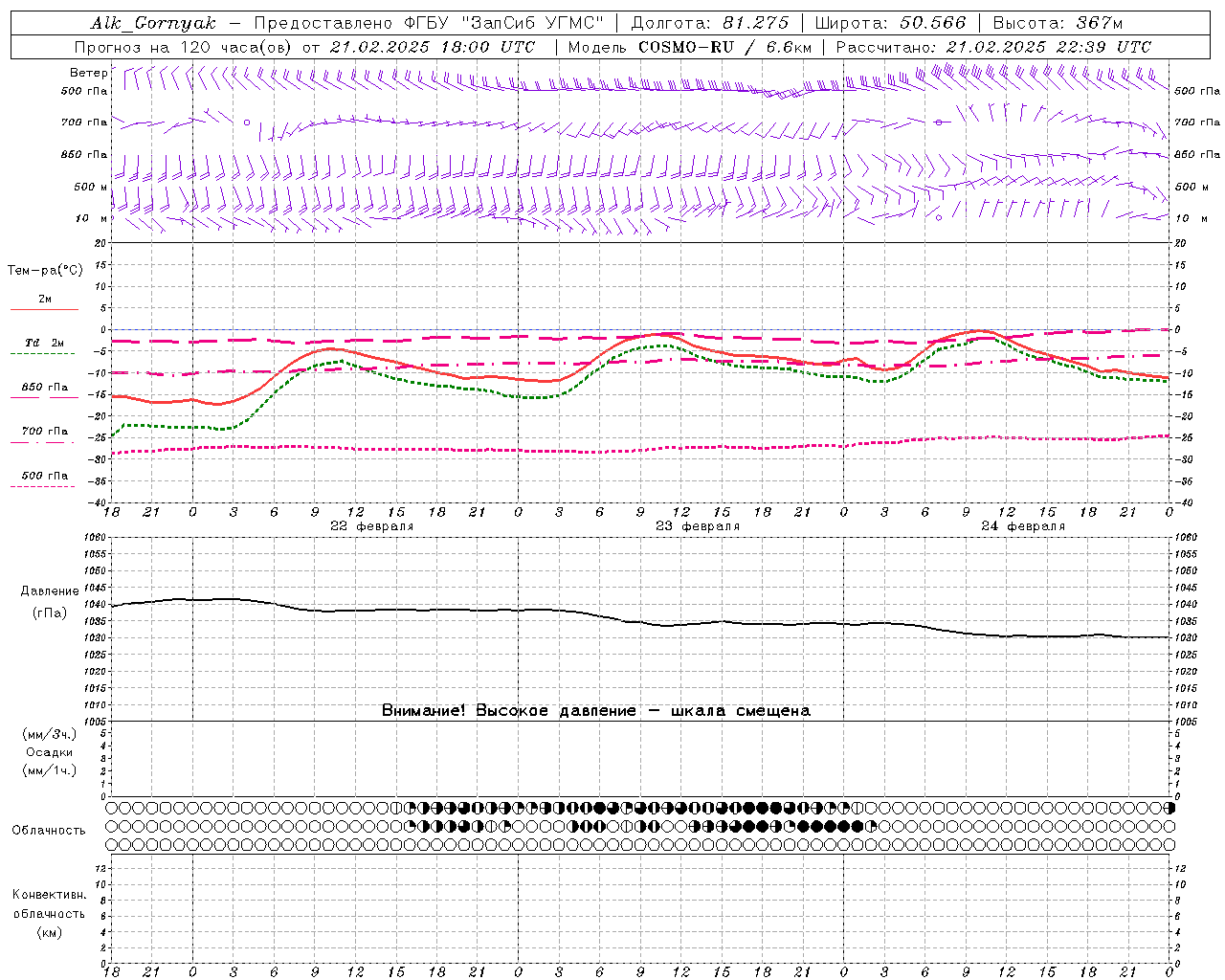Select the Тем-ра(°C) temperature panel label
Viewport: 1225px width, 980px height.
pyautogui.click(x=45, y=271)
